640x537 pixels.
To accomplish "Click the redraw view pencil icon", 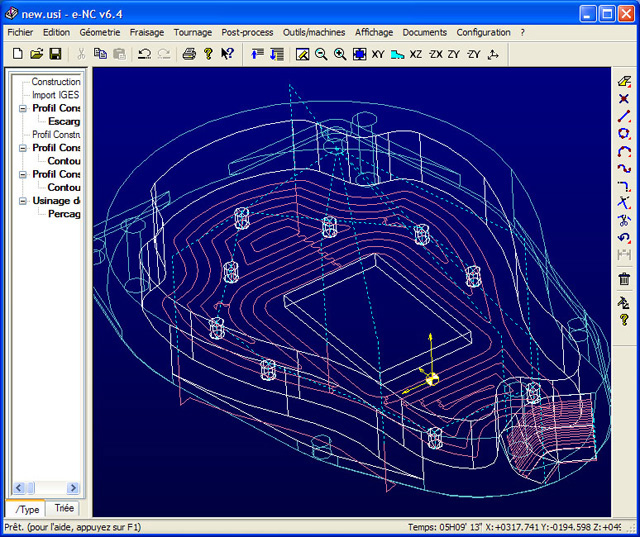I will click(302, 54).
